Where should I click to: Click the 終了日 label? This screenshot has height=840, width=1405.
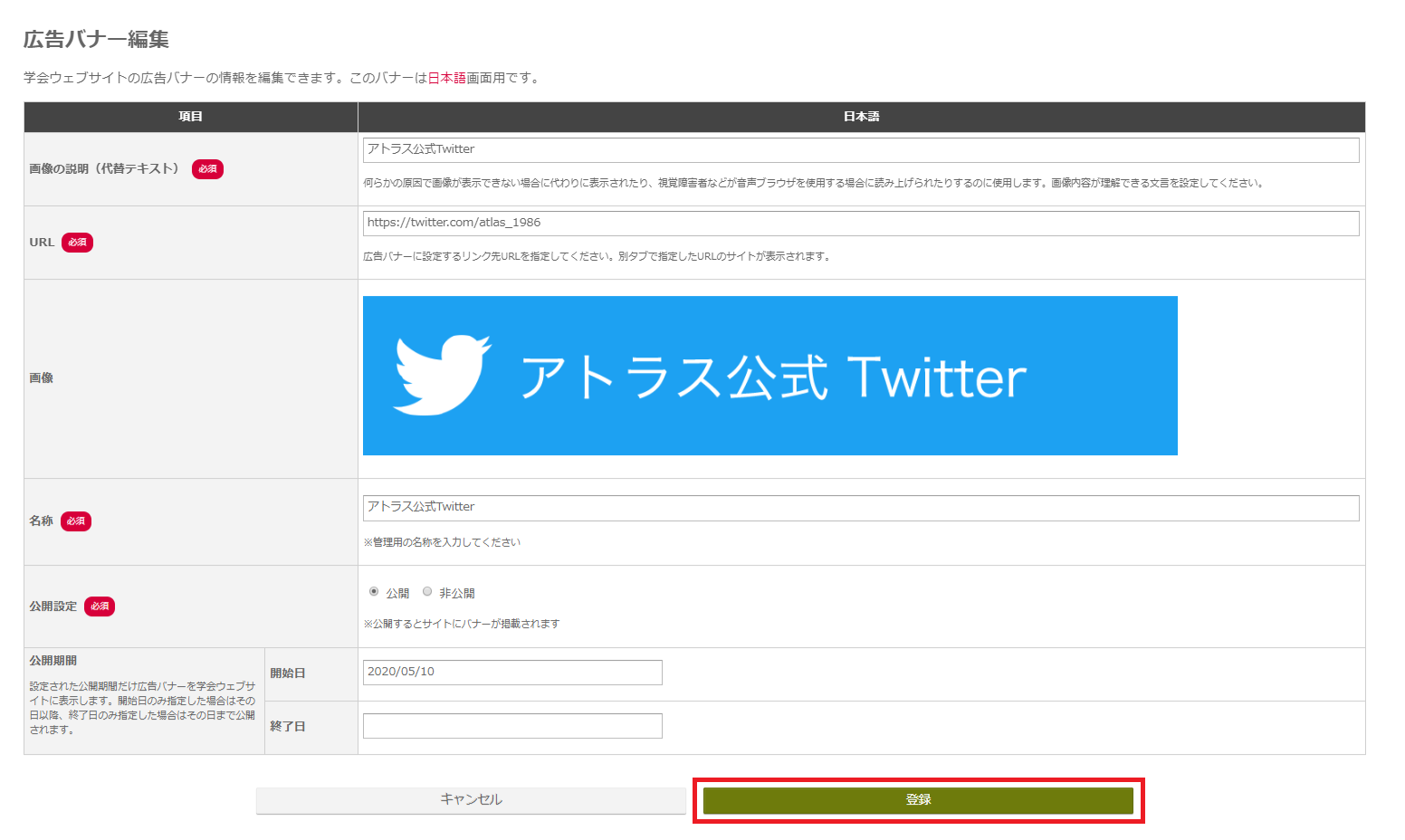pos(288,727)
